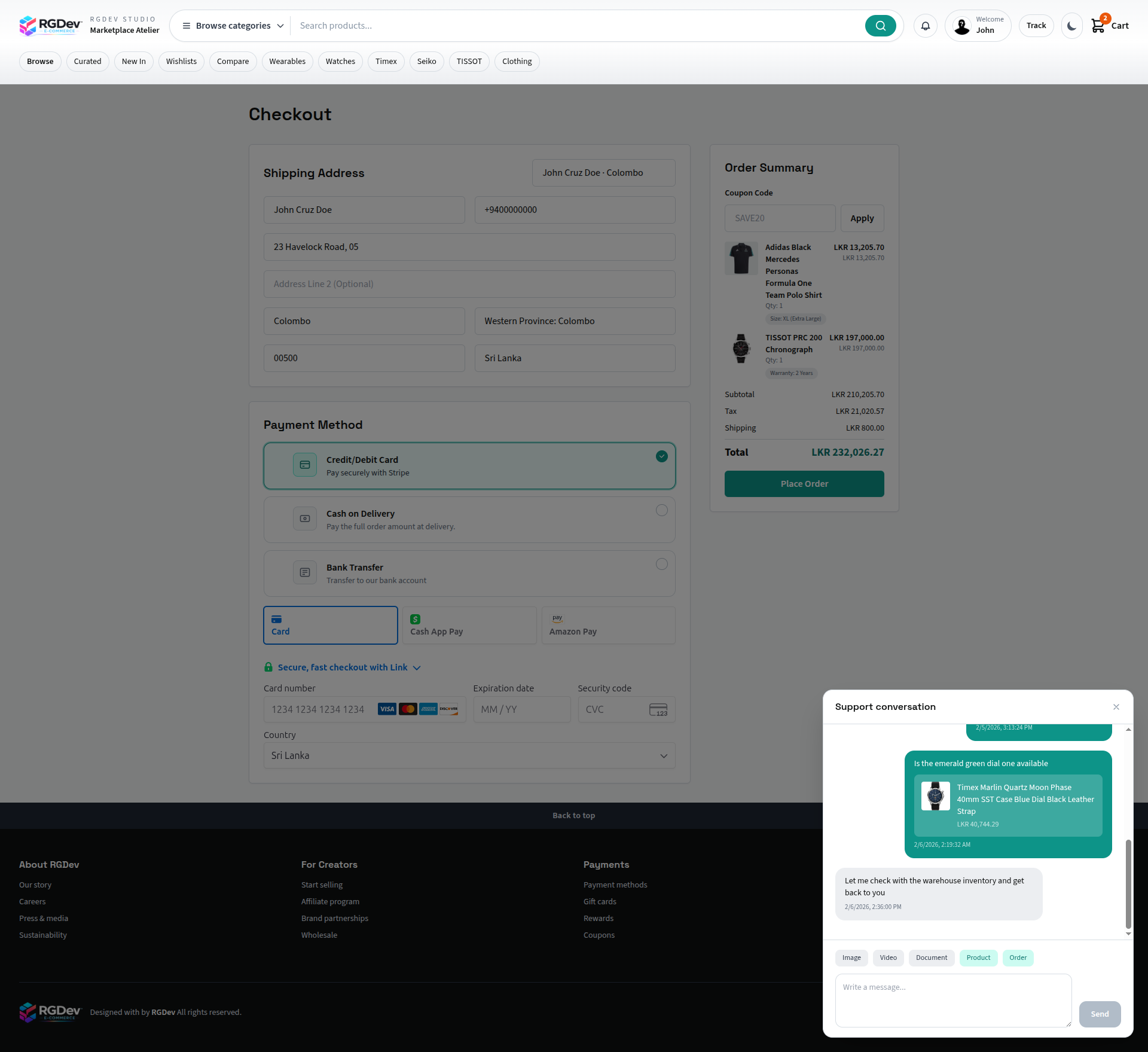Click the SAVE20 coupon code field

tap(780, 218)
